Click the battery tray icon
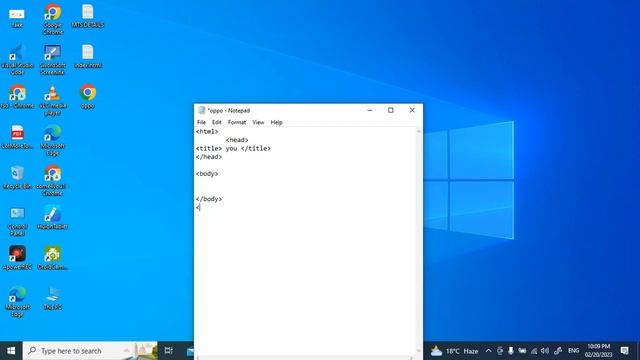The width and height of the screenshot is (640, 360). click(x=522, y=351)
